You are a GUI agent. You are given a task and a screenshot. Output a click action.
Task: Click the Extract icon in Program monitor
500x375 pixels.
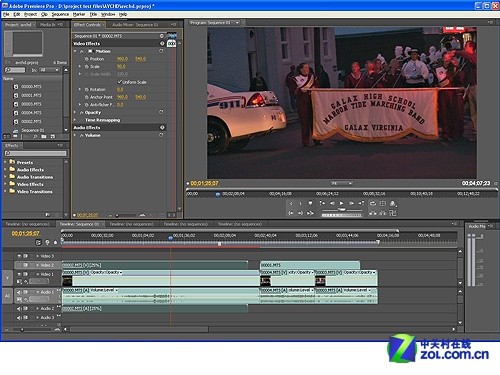click(x=383, y=213)
